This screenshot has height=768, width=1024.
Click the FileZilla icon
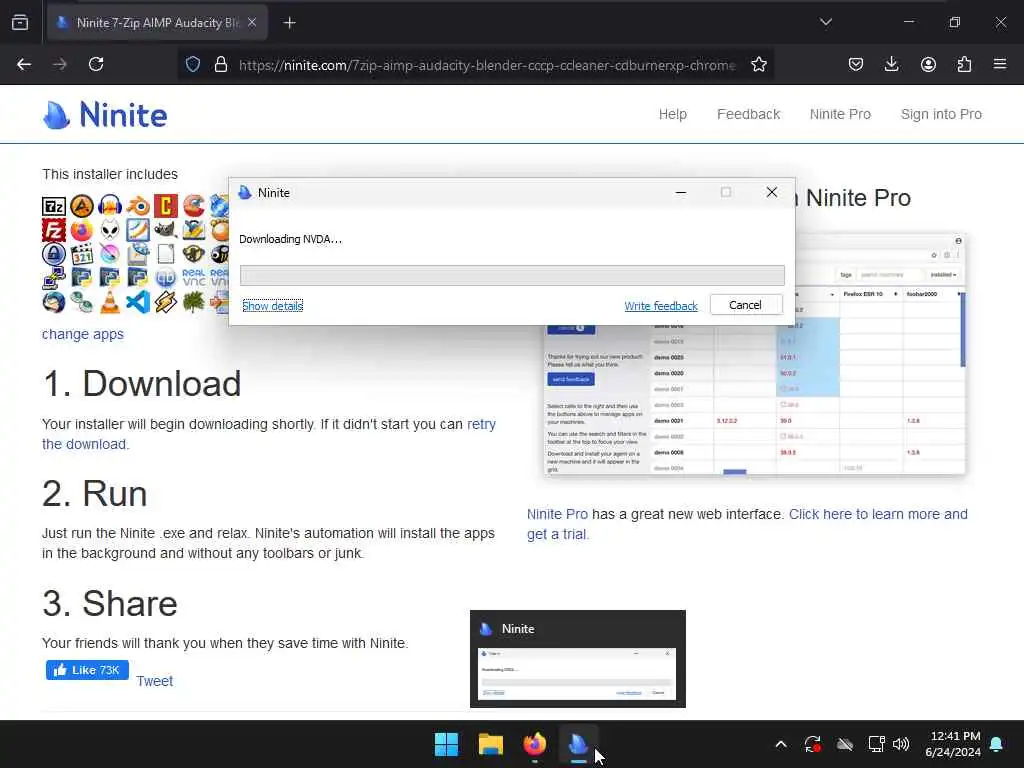54,231
